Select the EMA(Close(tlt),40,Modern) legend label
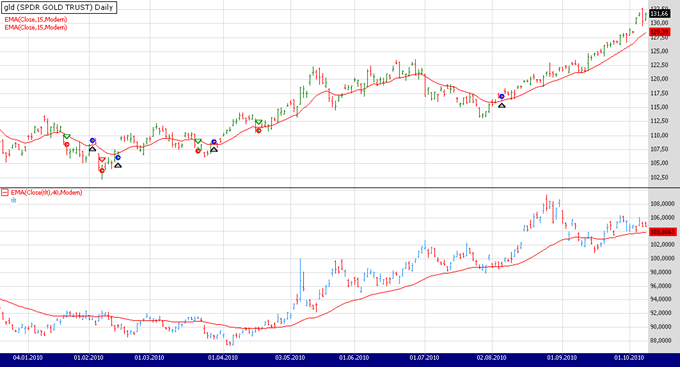This screenshot has width=680, height=367. [x=47, y=192]
